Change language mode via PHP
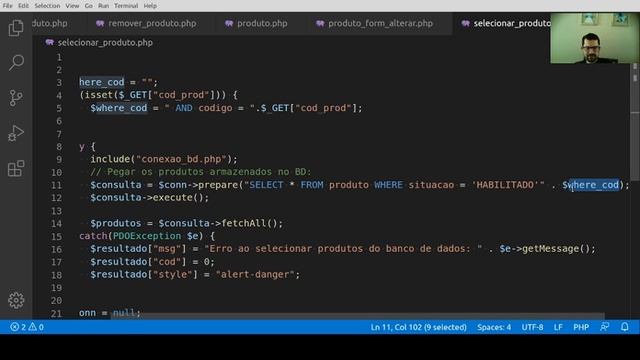Viewport: 640px width, 360px height. coord(581,327)
